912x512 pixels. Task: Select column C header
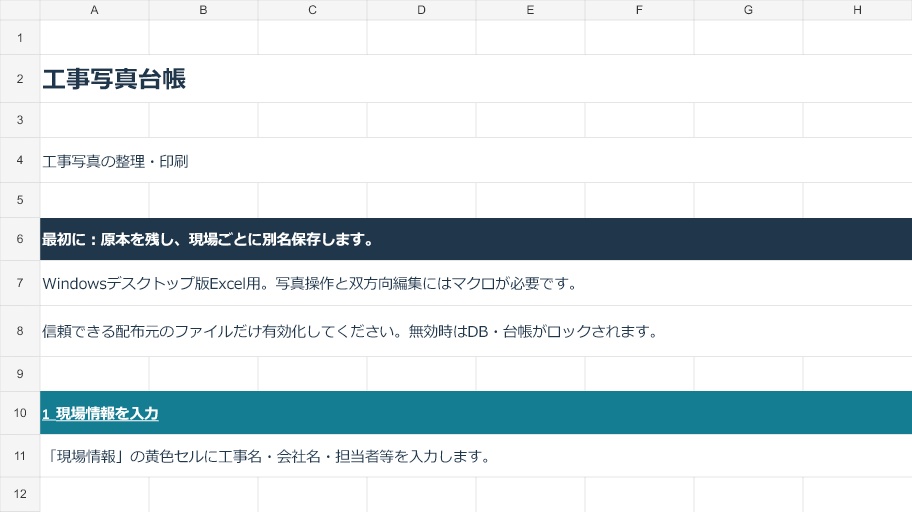(312, 10)
